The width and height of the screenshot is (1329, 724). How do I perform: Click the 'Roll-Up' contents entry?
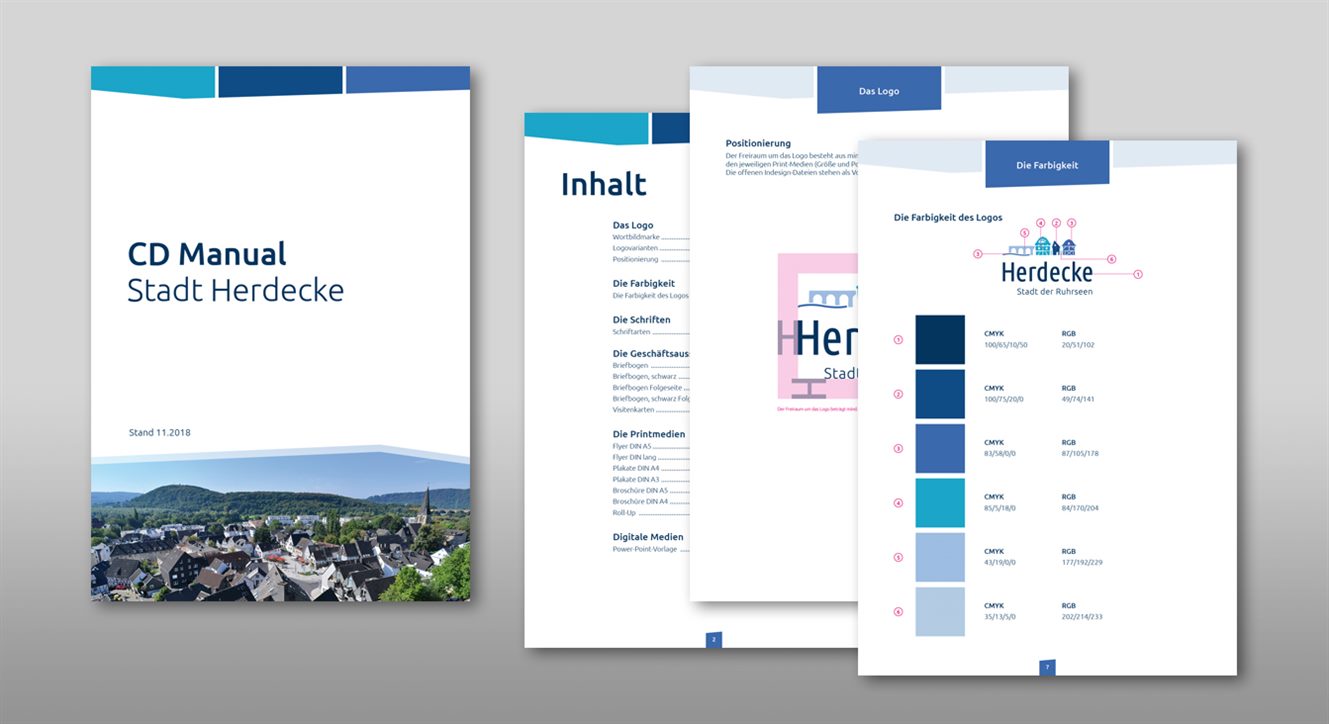[626, 512]
